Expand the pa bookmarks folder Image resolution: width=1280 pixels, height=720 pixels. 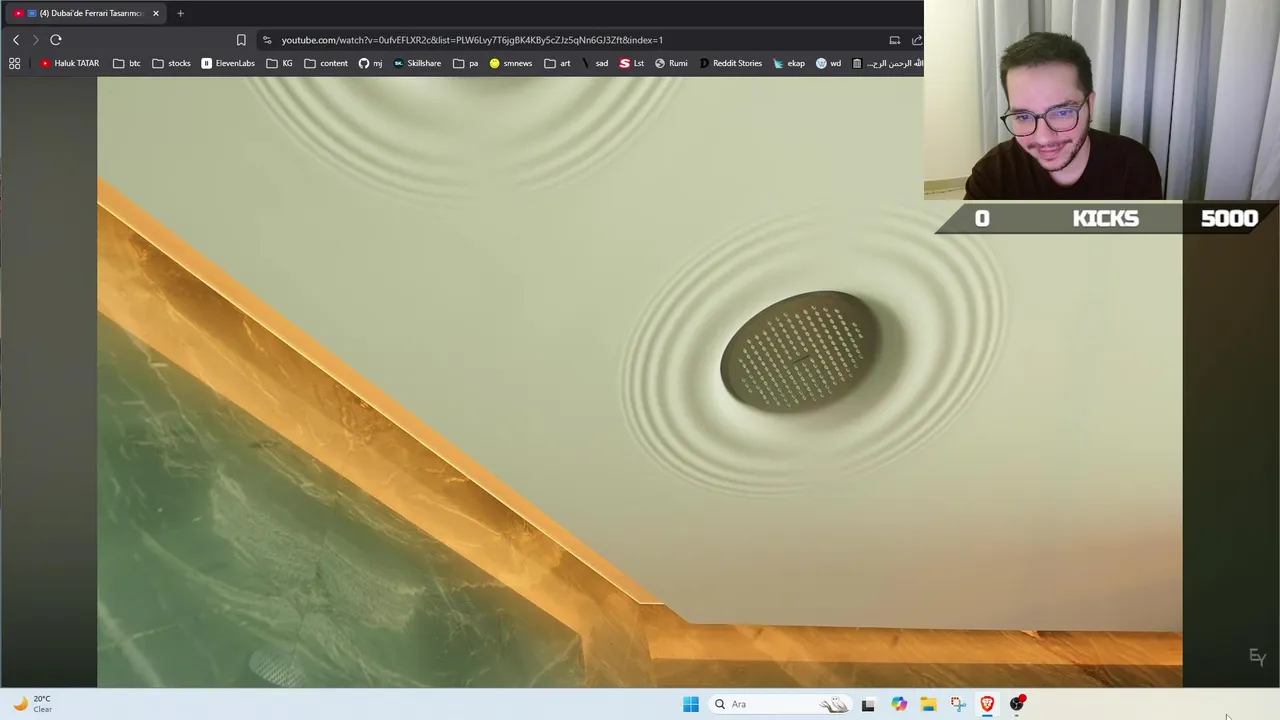(466, 63)
